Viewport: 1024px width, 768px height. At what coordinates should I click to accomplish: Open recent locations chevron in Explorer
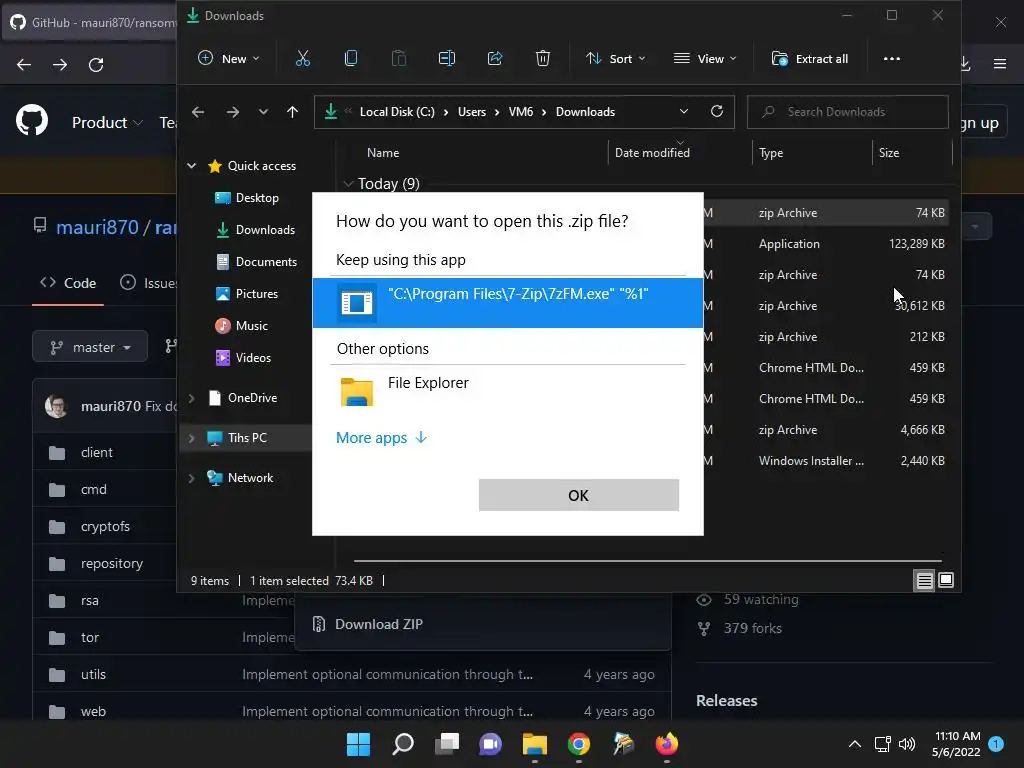point(263,112)
